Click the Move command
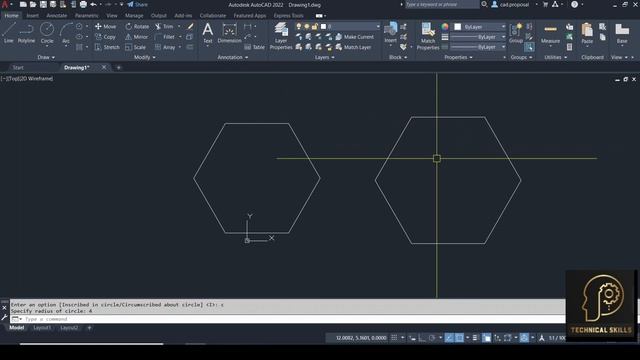This screenshot has height=360, width=640. click(105, 26)
